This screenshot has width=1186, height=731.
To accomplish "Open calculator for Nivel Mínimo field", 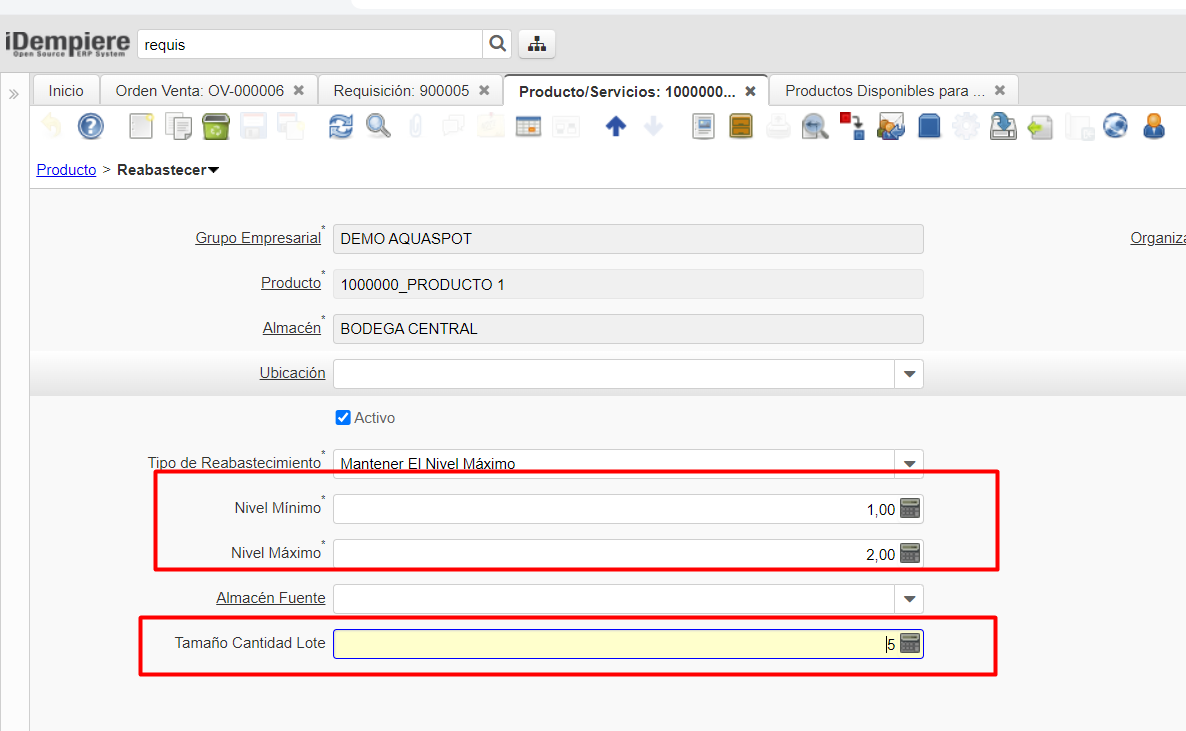I will pos(909,508).
